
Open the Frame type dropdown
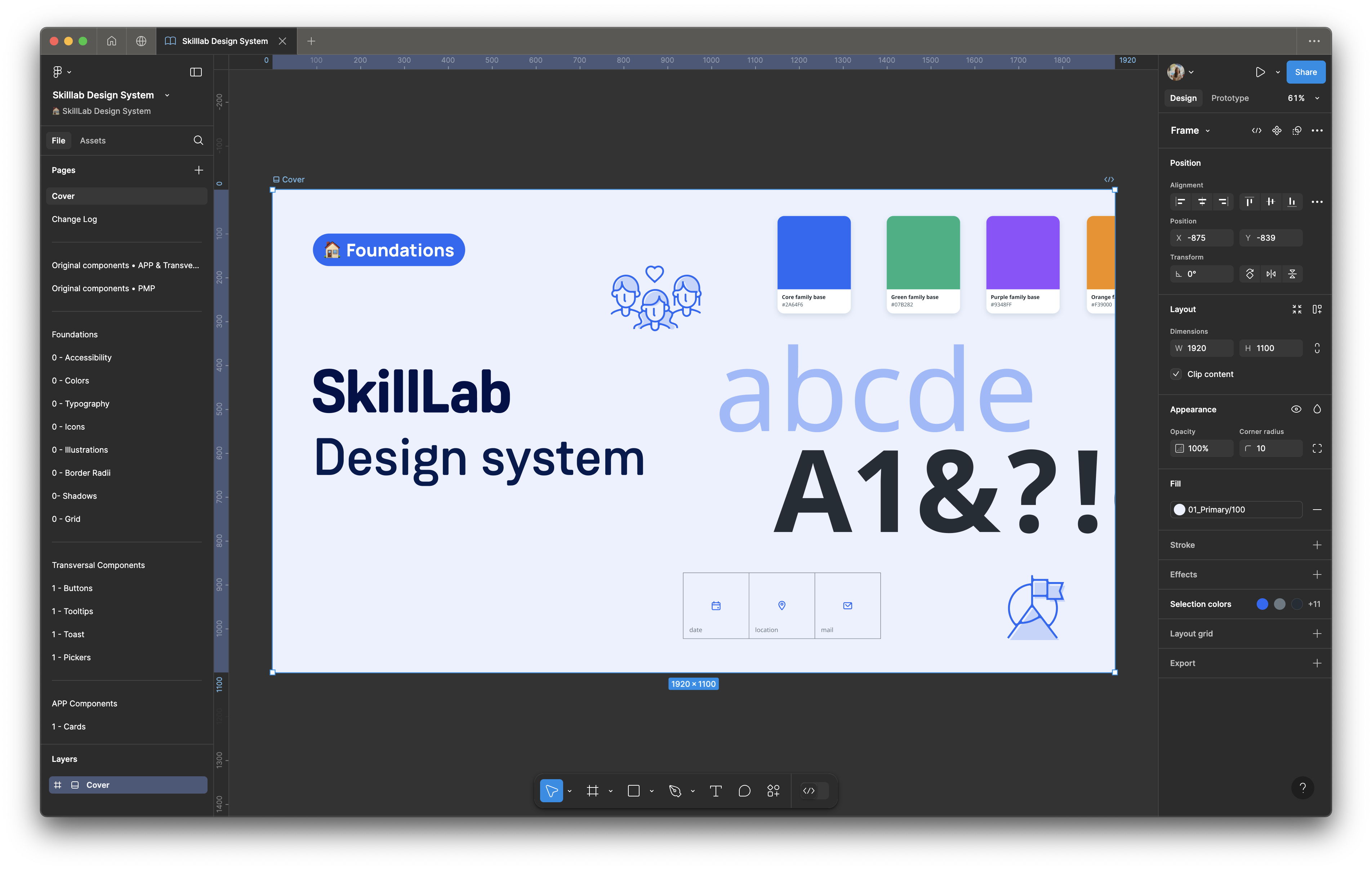1190,130
